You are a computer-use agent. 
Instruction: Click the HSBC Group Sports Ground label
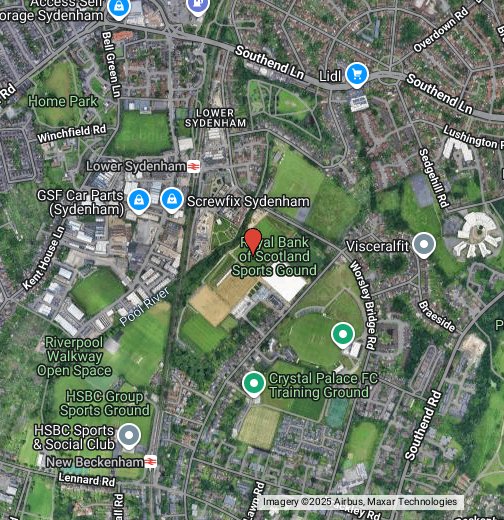tap(104, 403)
